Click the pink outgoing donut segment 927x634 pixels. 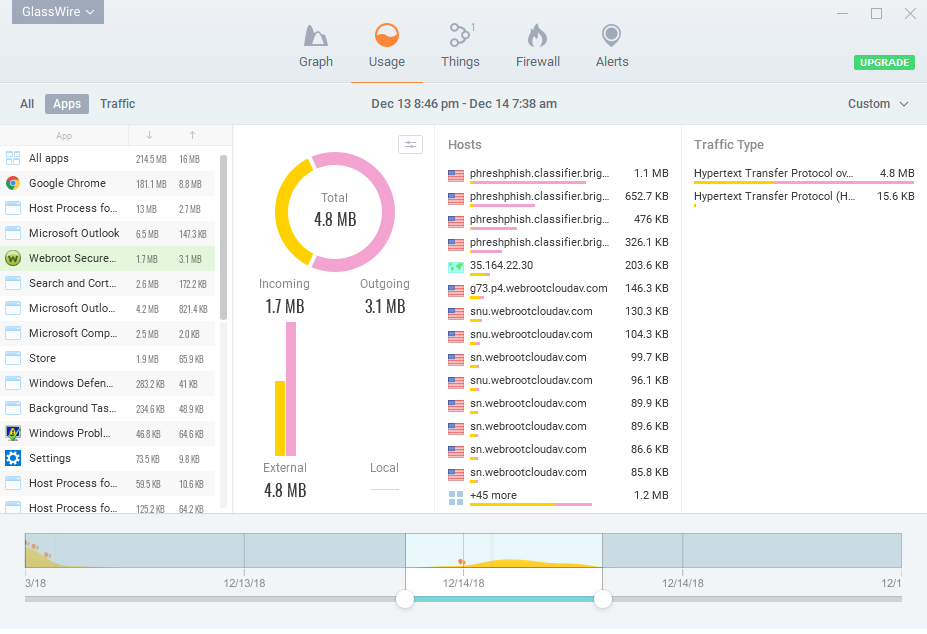(388, 212)
